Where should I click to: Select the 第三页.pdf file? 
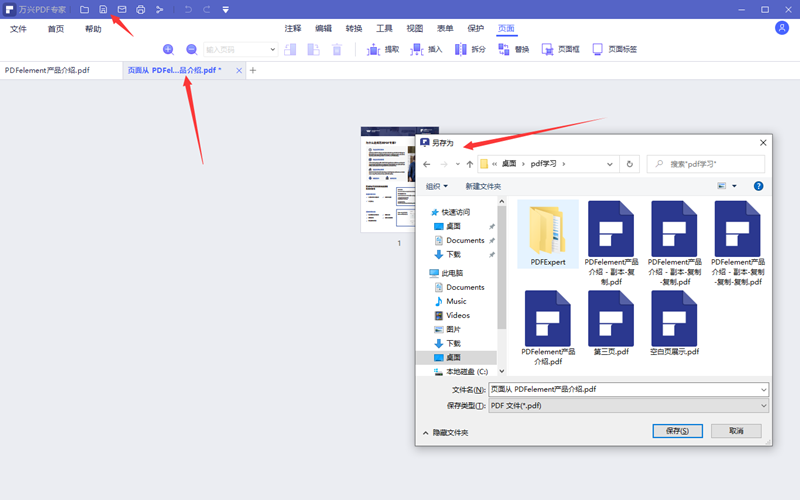610,325
